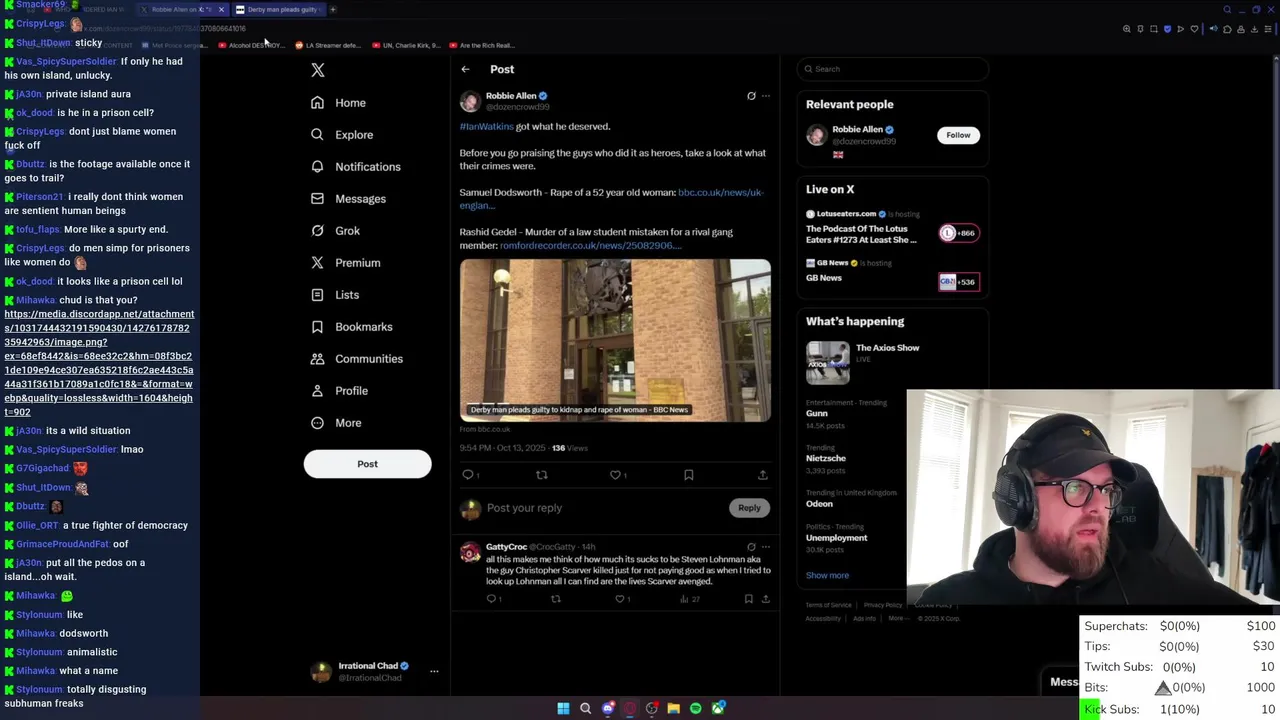The height and width of the screenshot is (720, 1280).
Task: Open Discord from the taskbar
Action: 608,709
